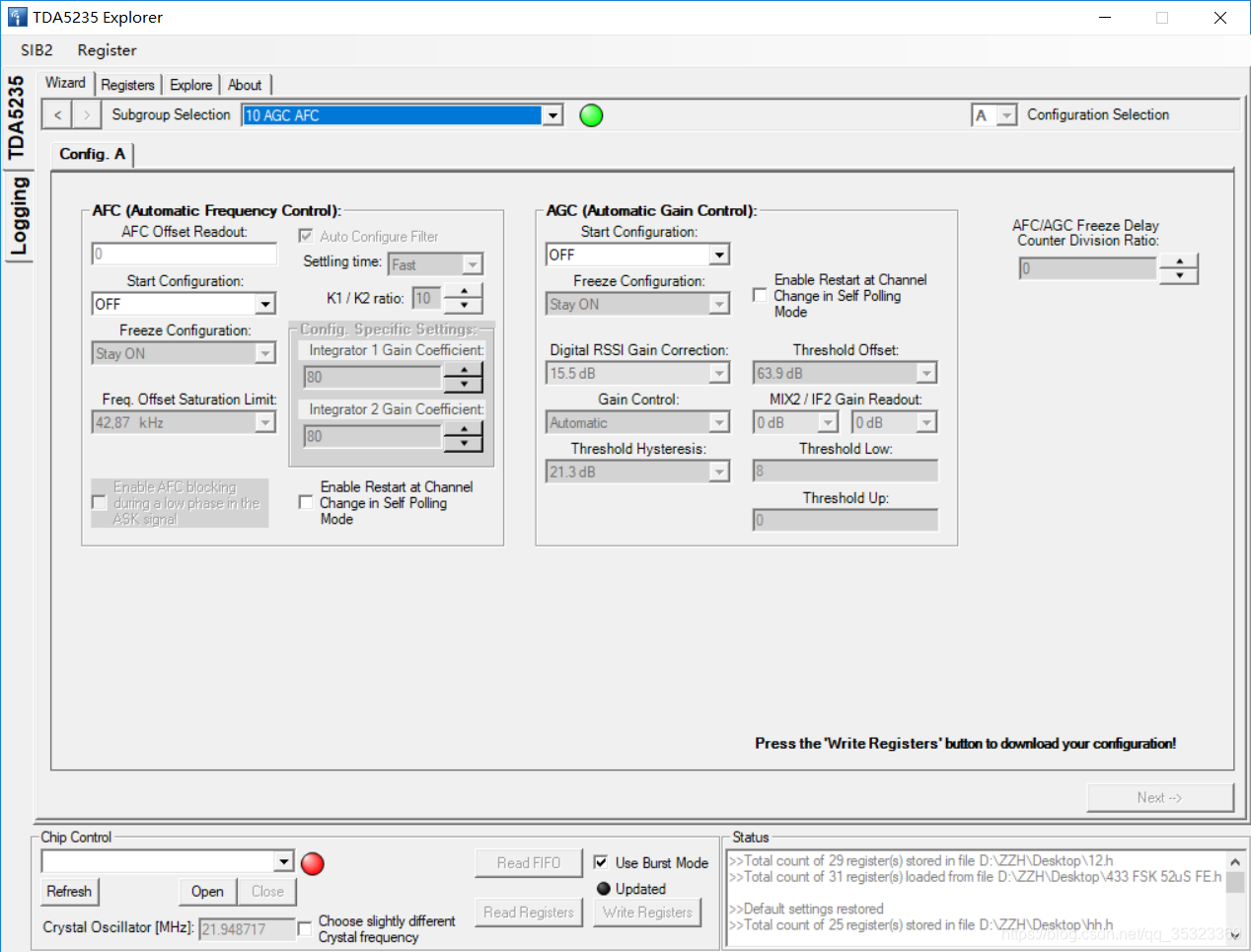Decrease K1 / K2 ratio stepper down arrow
The width and height of the screenshot is (1251, 952).
[x=464, y=305]
